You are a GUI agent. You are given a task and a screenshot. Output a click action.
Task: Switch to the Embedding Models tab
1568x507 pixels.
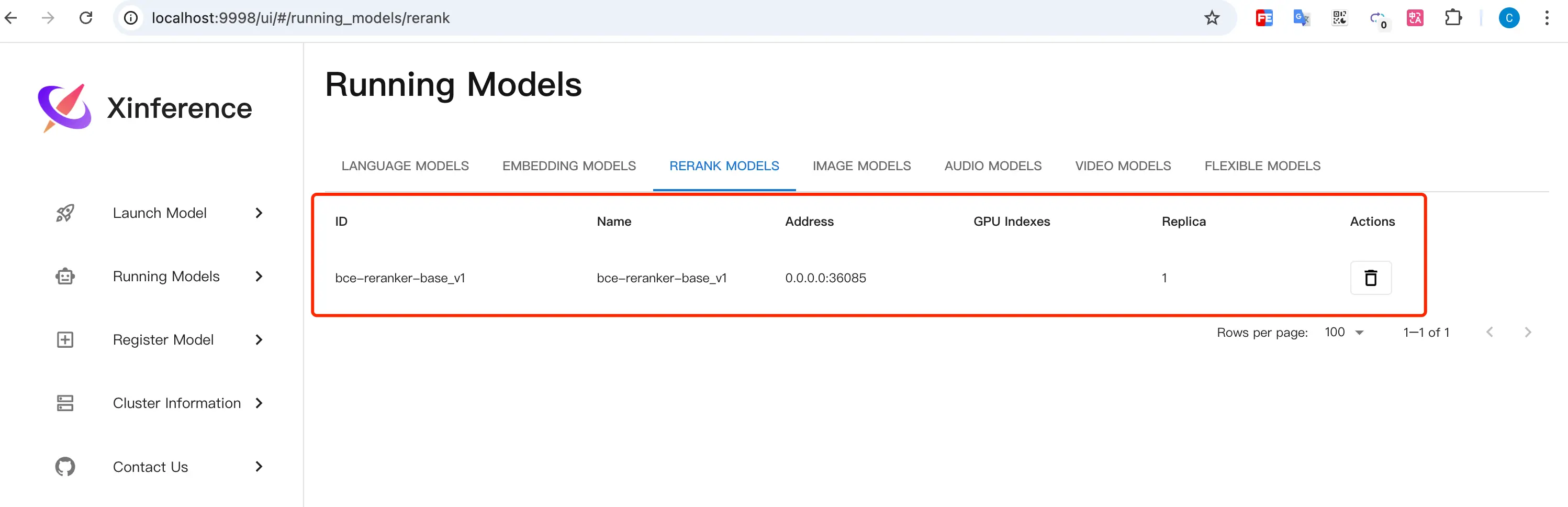(x=569, y=166)
